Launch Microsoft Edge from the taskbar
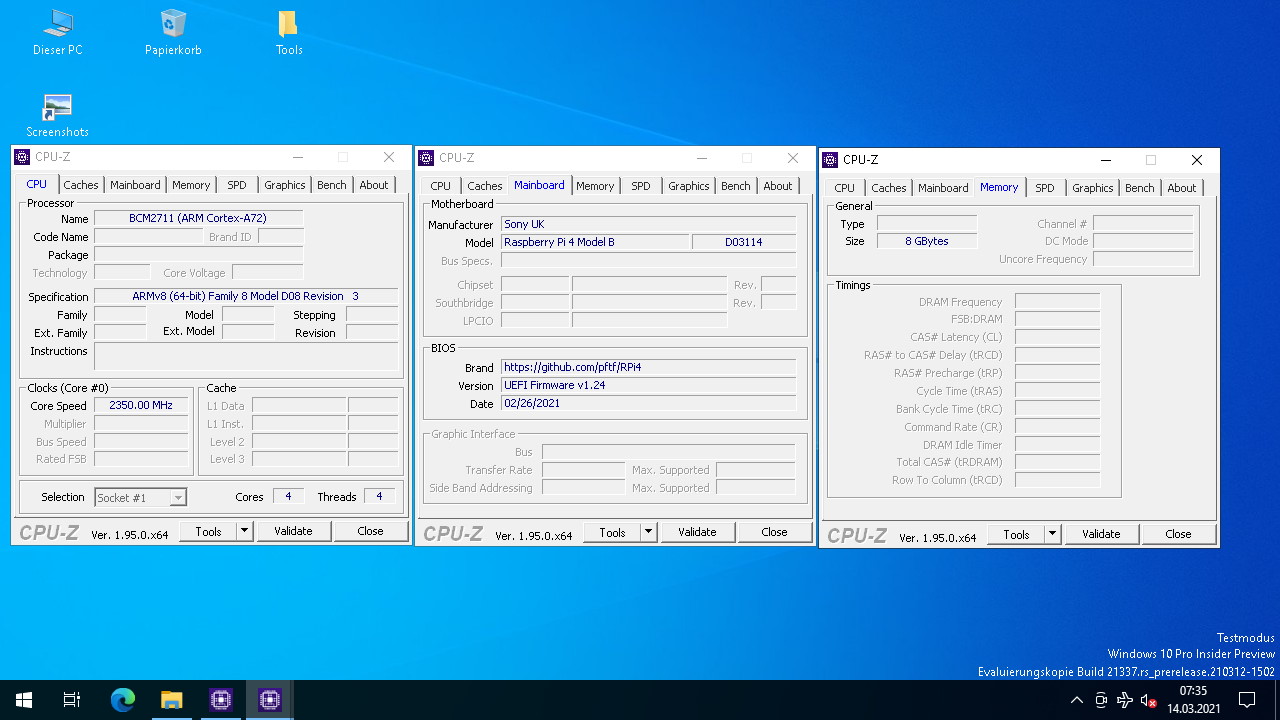This screenshot has width=1280, height=720. (x=122, y=700)
